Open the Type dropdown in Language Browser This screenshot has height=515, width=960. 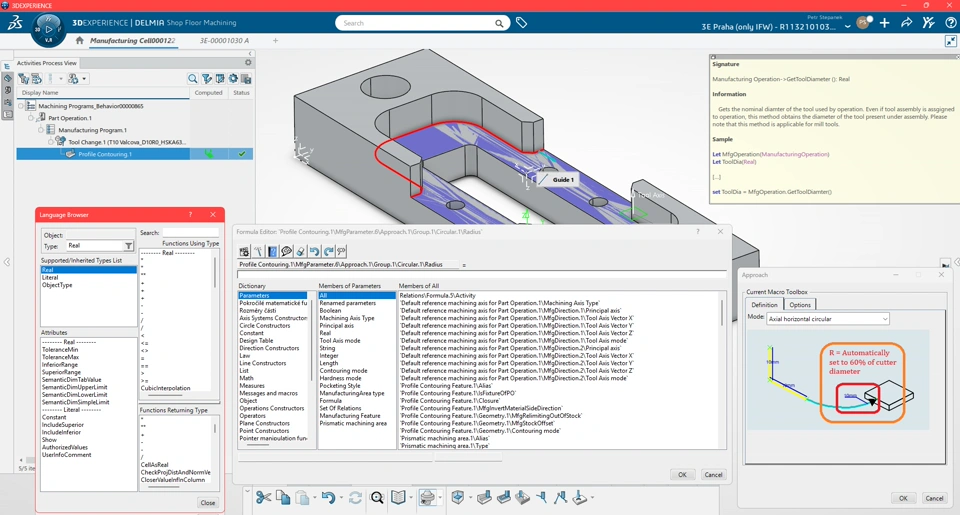pos(128,246)
